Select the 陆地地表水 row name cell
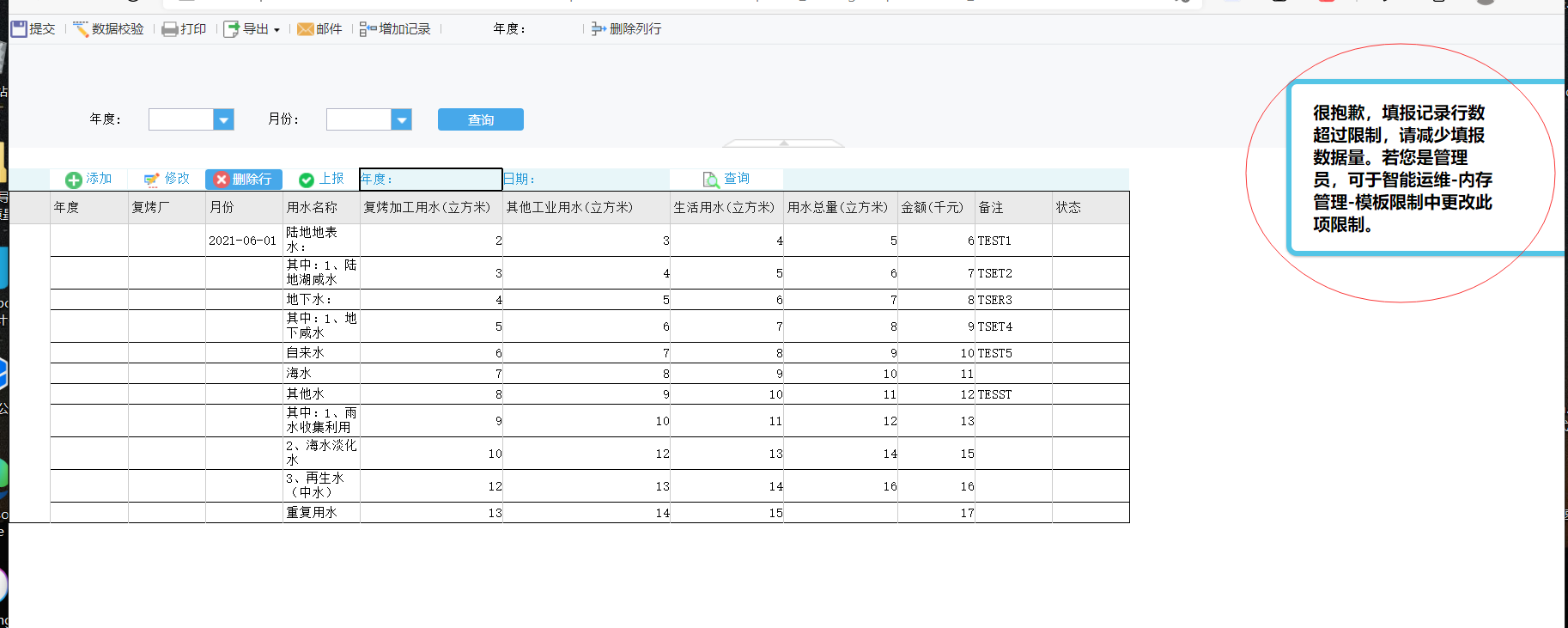The height and width of the screenshot is (628, 1568). [x=321, y=241]
